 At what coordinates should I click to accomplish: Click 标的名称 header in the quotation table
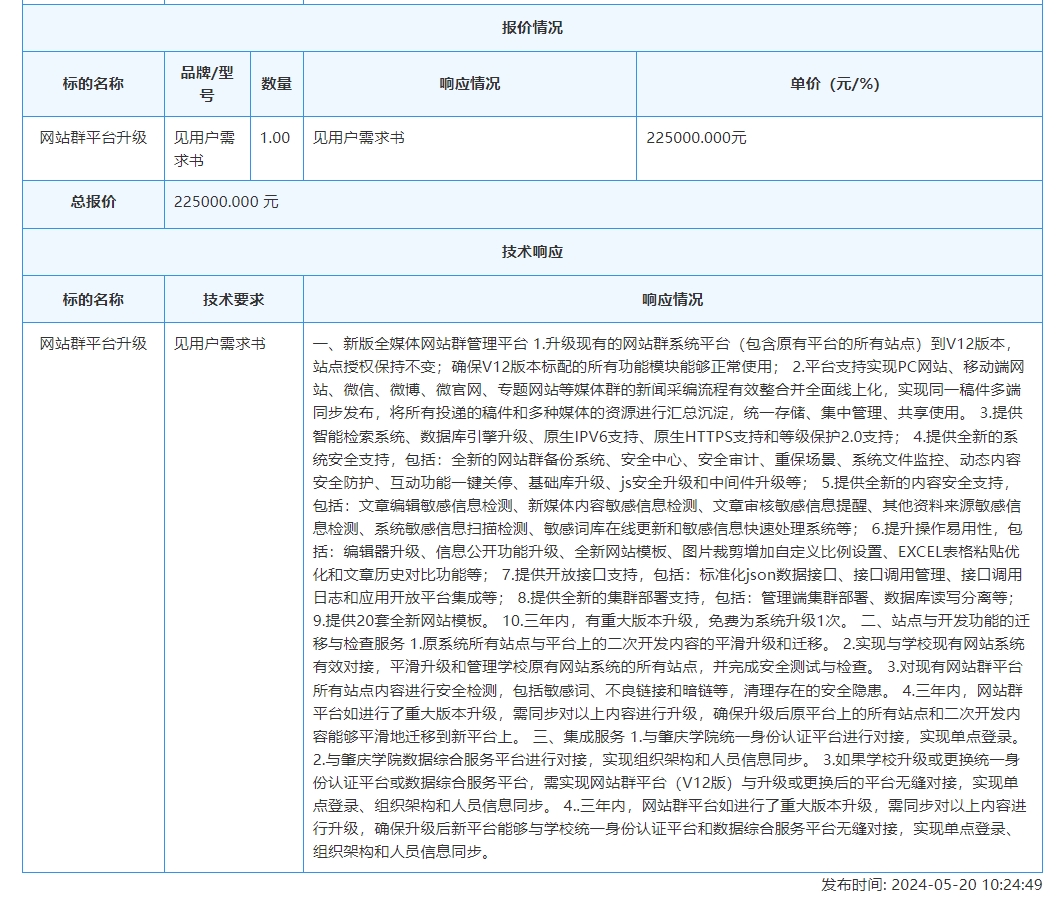tap(93, 84)
